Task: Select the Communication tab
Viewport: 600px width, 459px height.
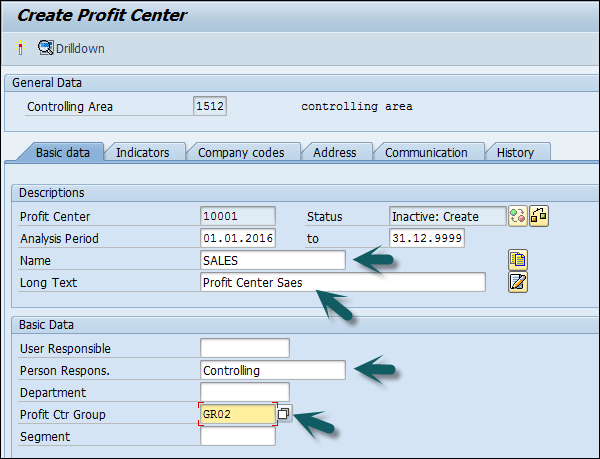Action: coord(426,153)
